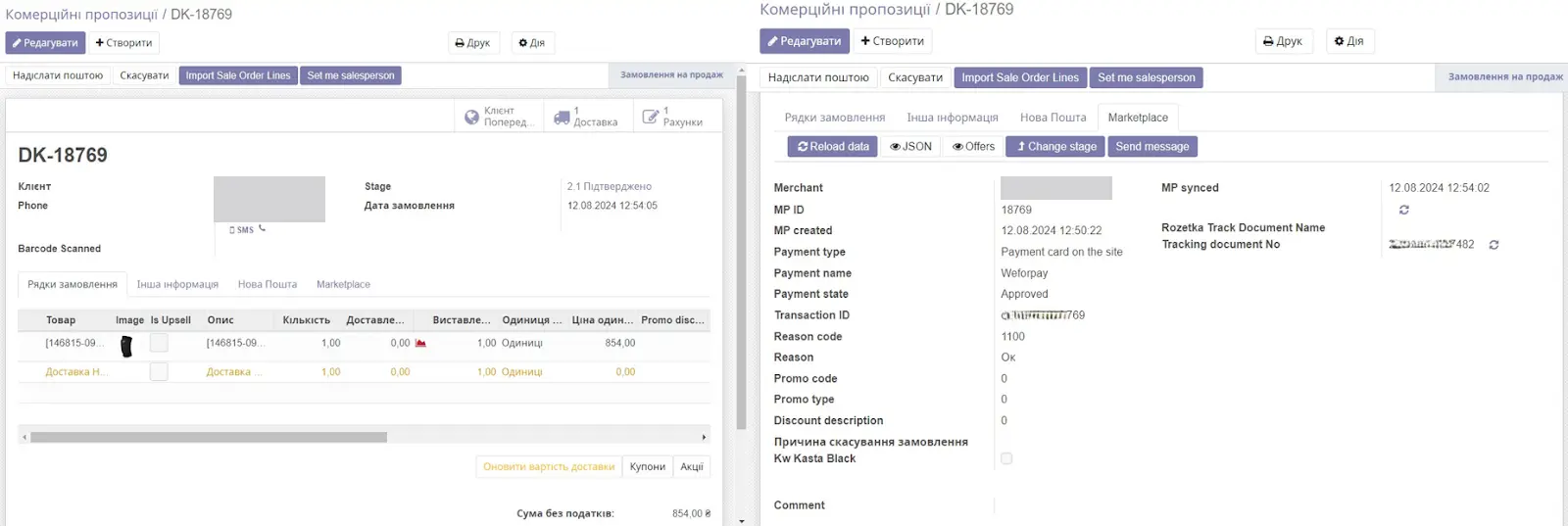The image size is (1568, 526).
Task: Open the Доставка truck stat button
Action: (586, 117)
